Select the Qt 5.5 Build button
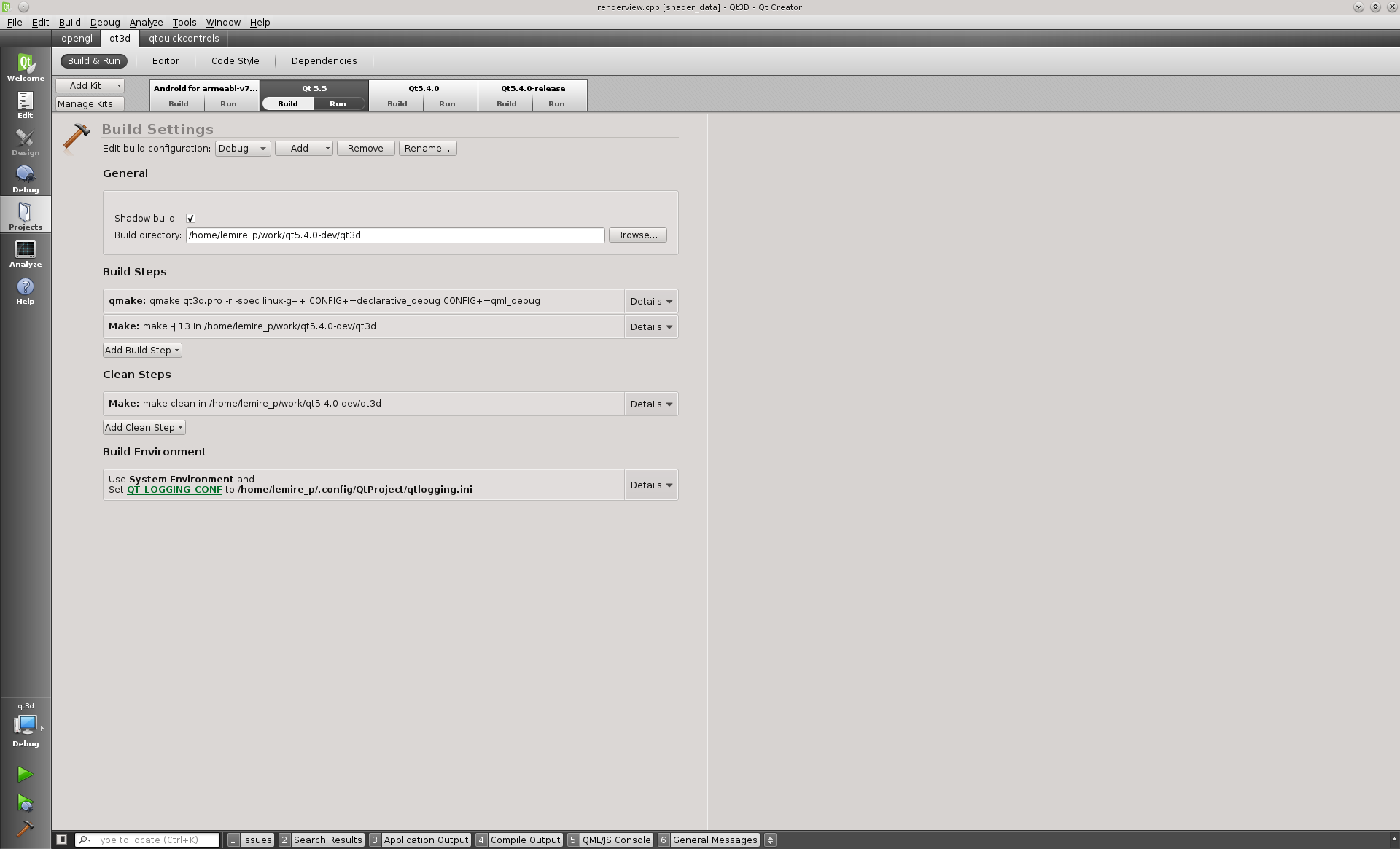This screenshot has width=1400, height=849. [x=288, y=103]
